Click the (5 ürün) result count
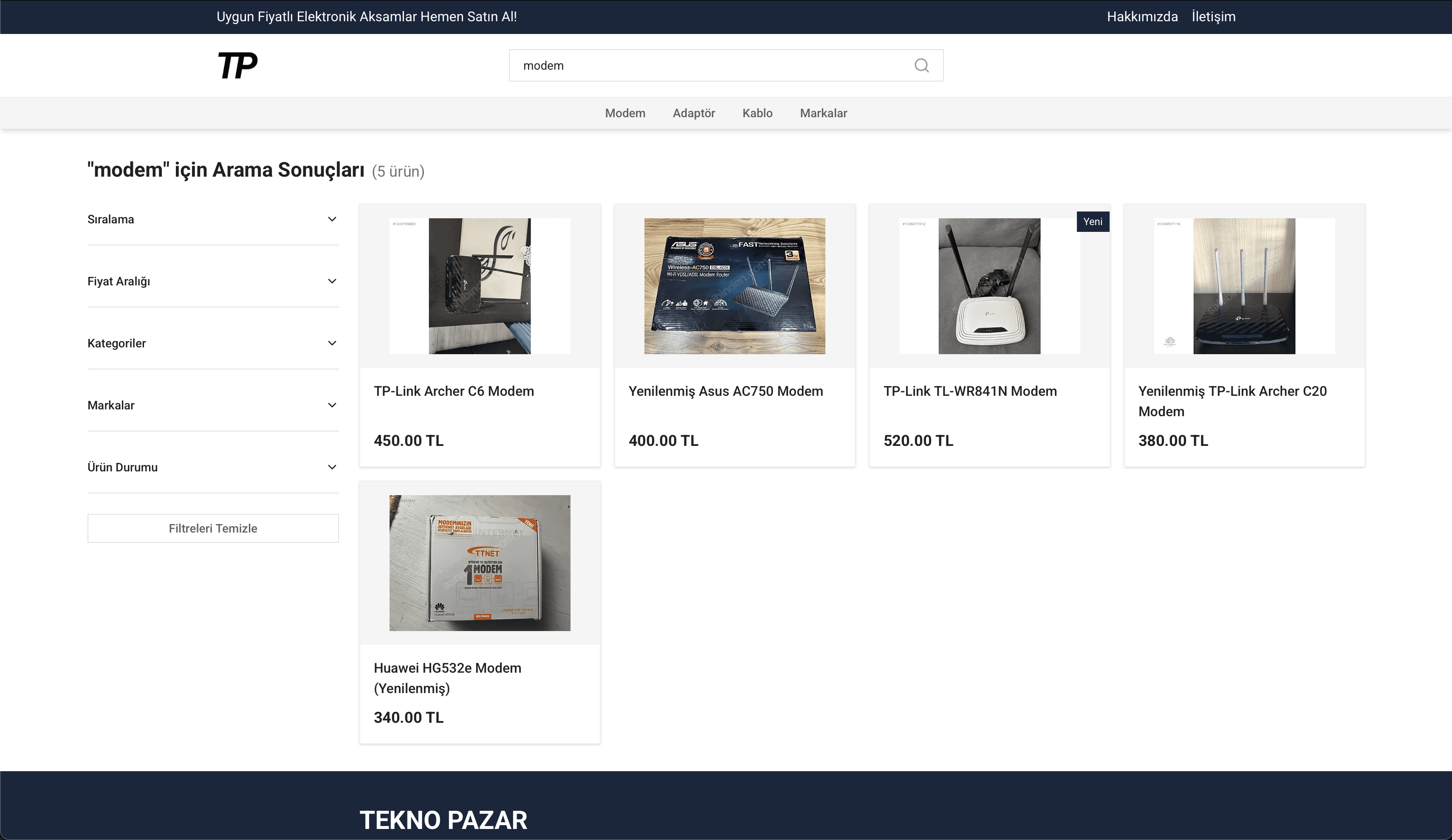Image resolution: width=1452 pixels, height=840 pixels. click(x=398, y=172)
